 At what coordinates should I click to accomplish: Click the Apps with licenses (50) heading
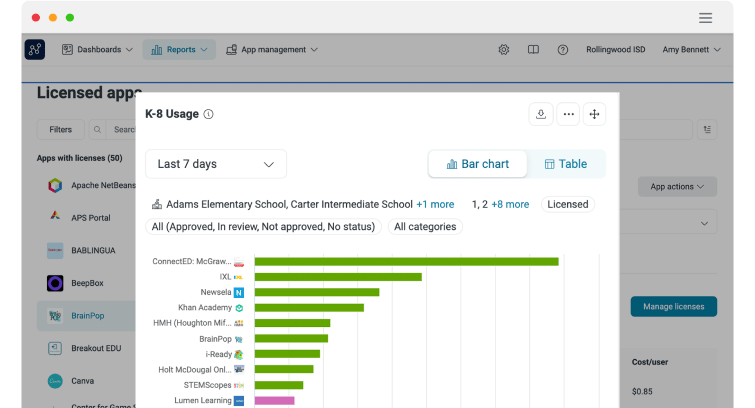79,158
